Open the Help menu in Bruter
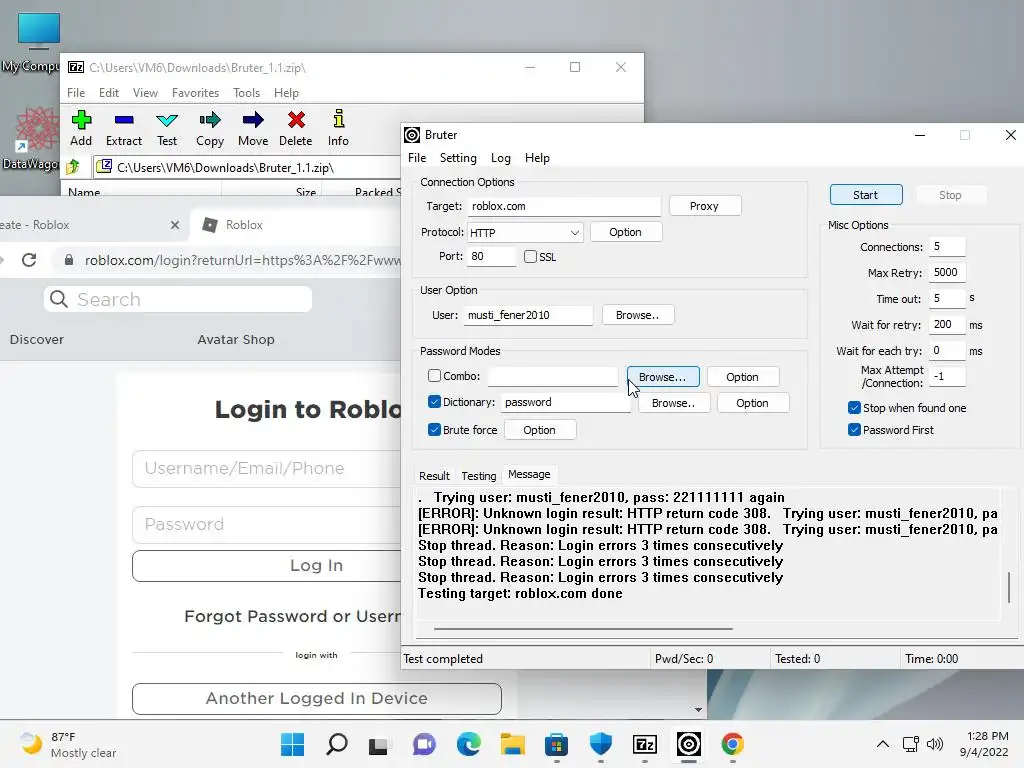 click(x=537, y=158)
